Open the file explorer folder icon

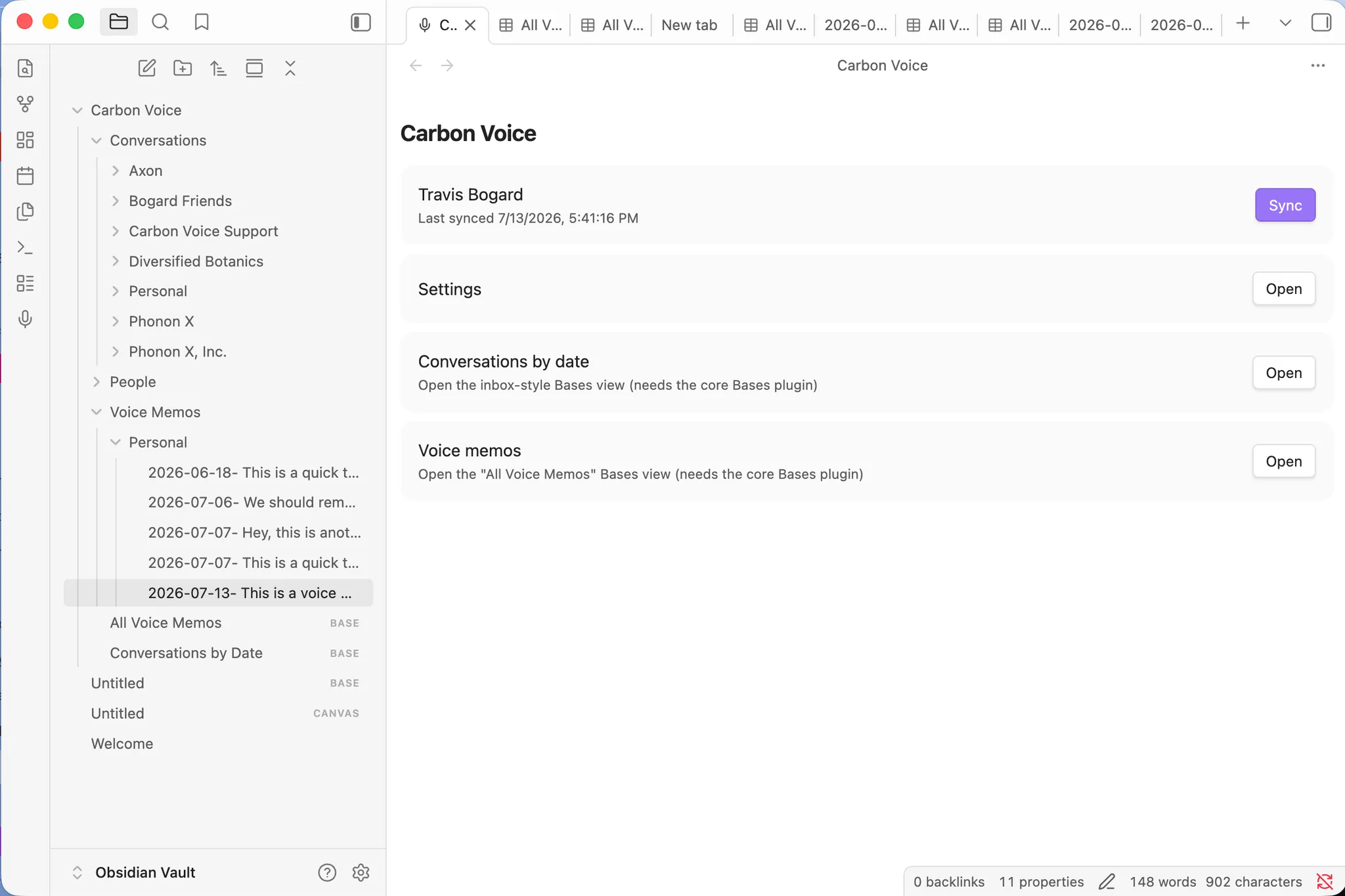click(x=118, y=22)
